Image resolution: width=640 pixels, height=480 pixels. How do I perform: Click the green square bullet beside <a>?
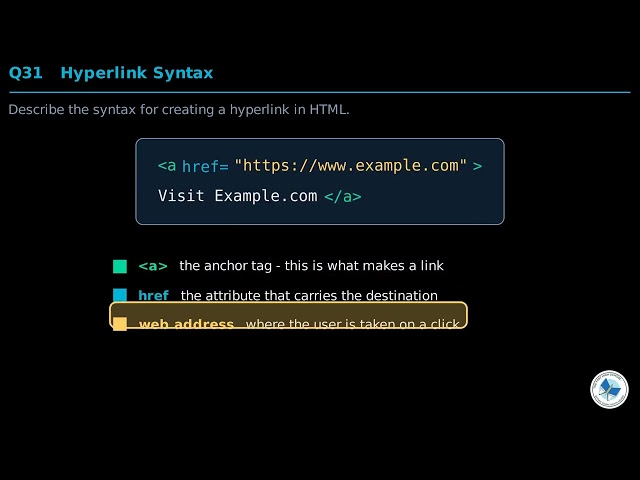click(120, 266)
